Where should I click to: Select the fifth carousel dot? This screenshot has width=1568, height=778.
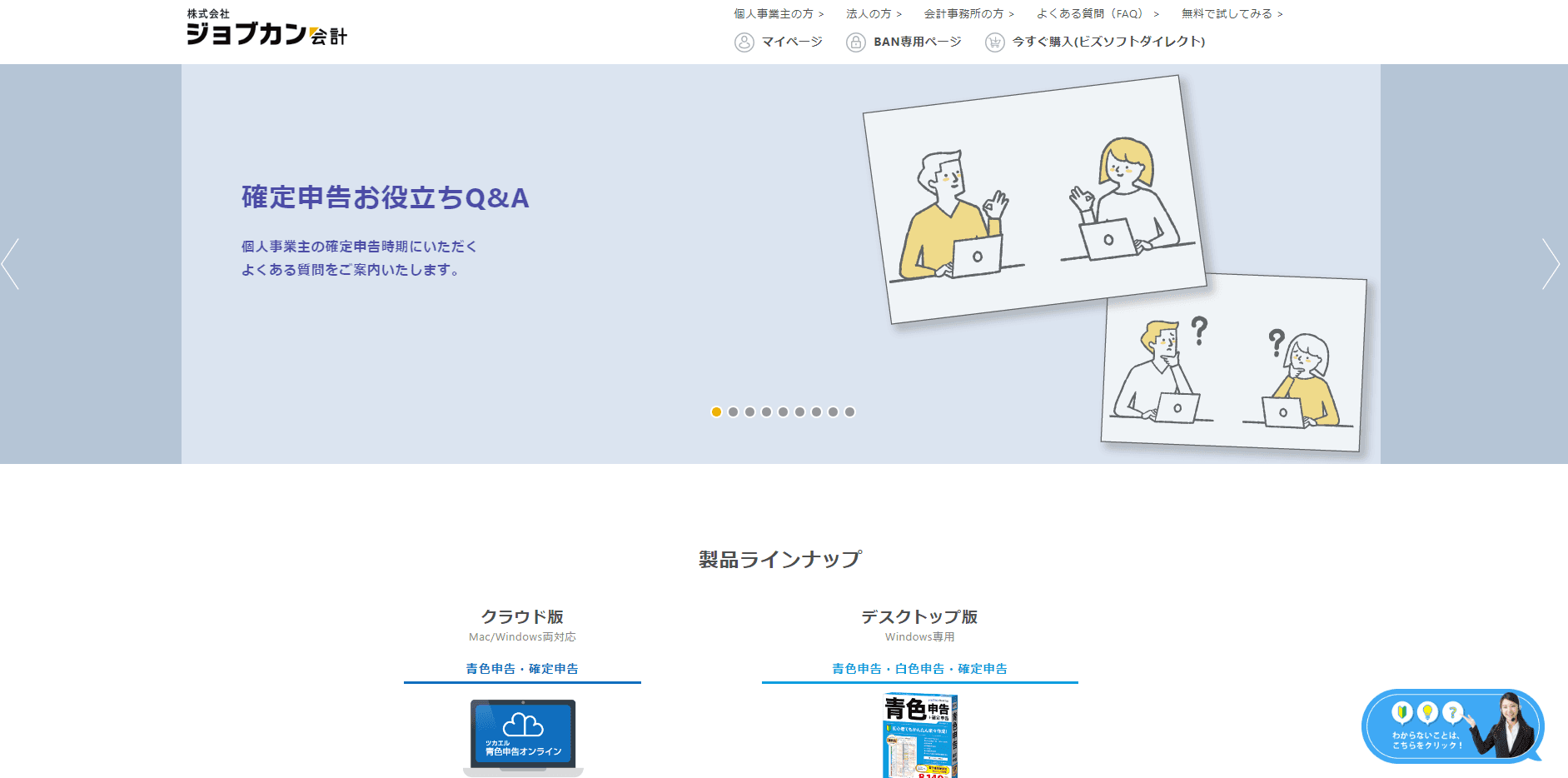coord(783,411)
